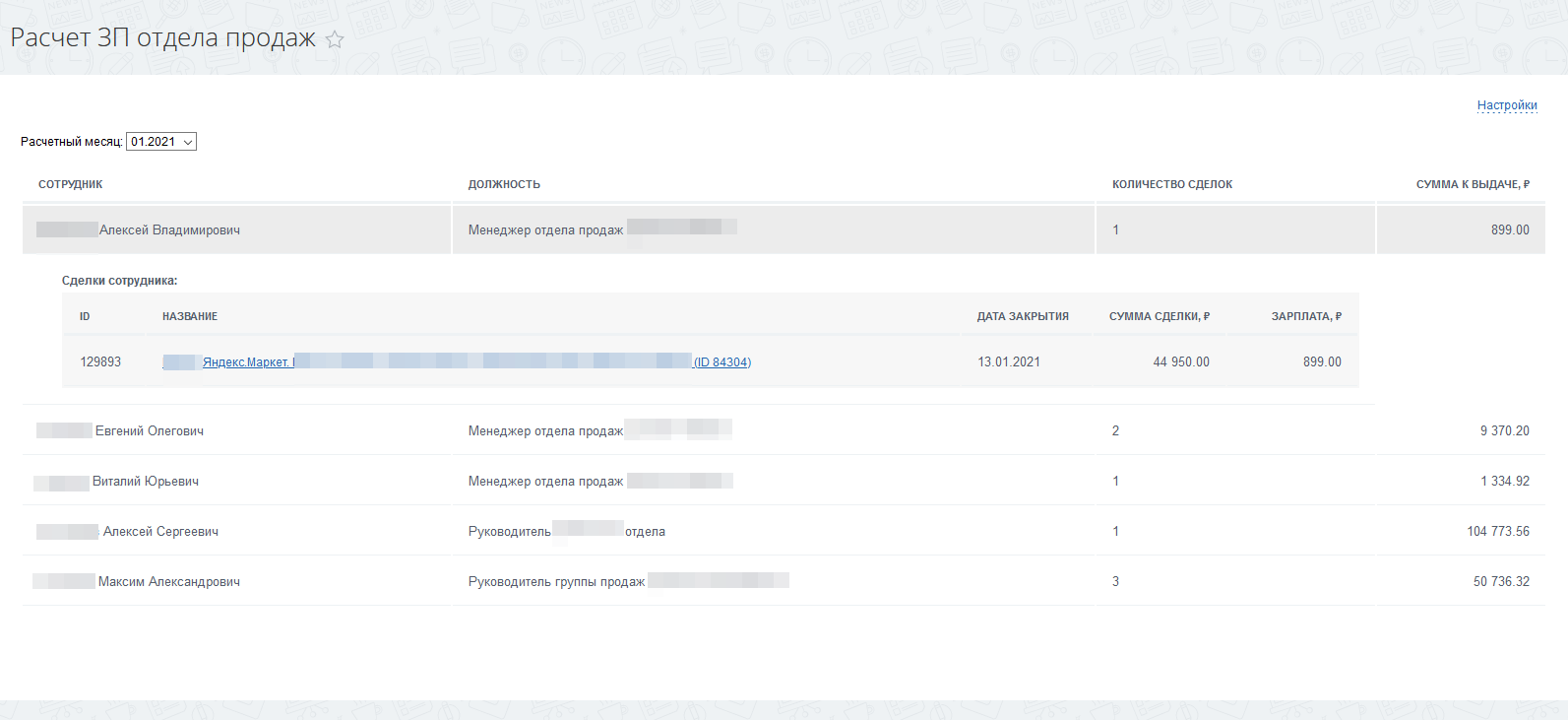The height and width of the screenshot is (720, 1568).
Task: Click the Расчет ЗП отдела продаж title
Action: pos(163,38)
